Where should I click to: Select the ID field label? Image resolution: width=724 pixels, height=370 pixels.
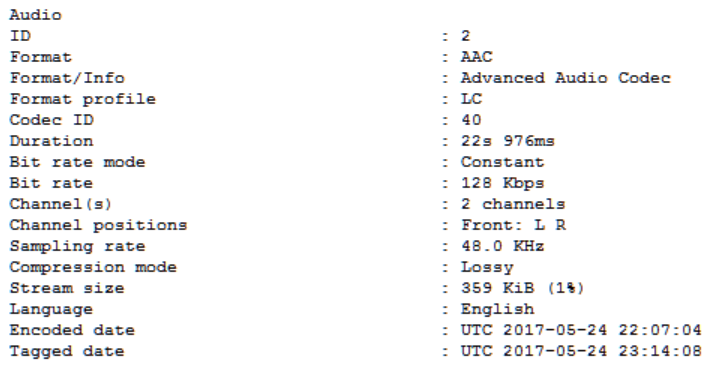pos(20,36)
